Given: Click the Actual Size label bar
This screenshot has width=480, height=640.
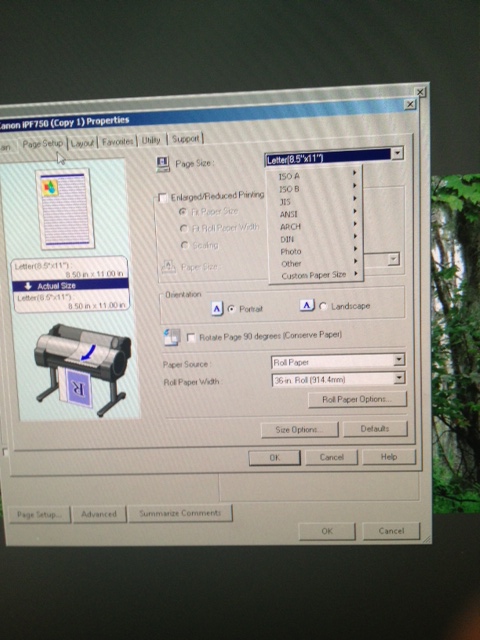Looking at the screenshot, I should click(70, 286).
